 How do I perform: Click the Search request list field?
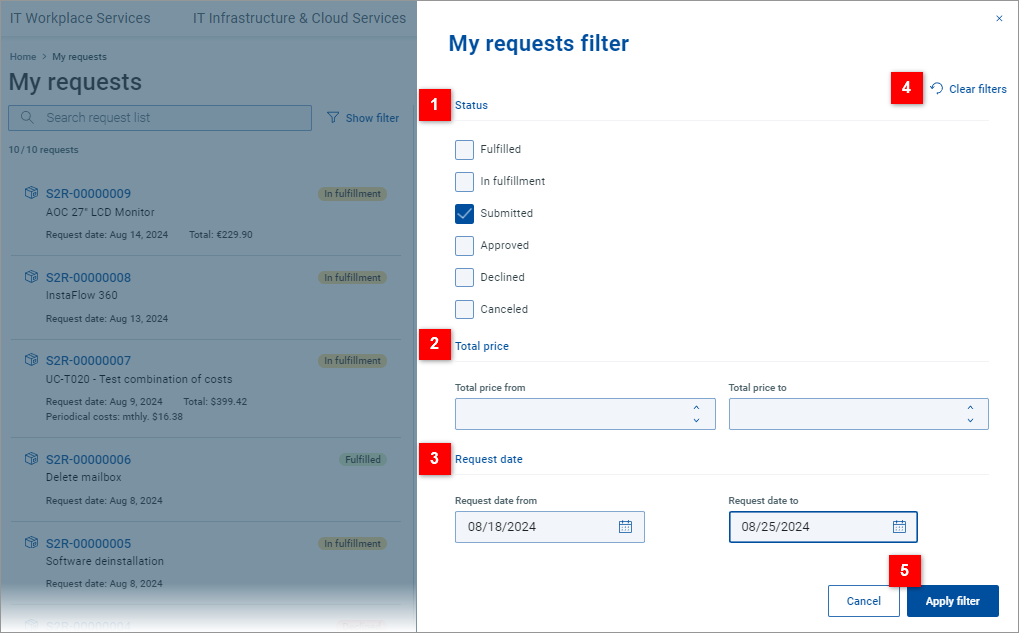tap(170, 118)
